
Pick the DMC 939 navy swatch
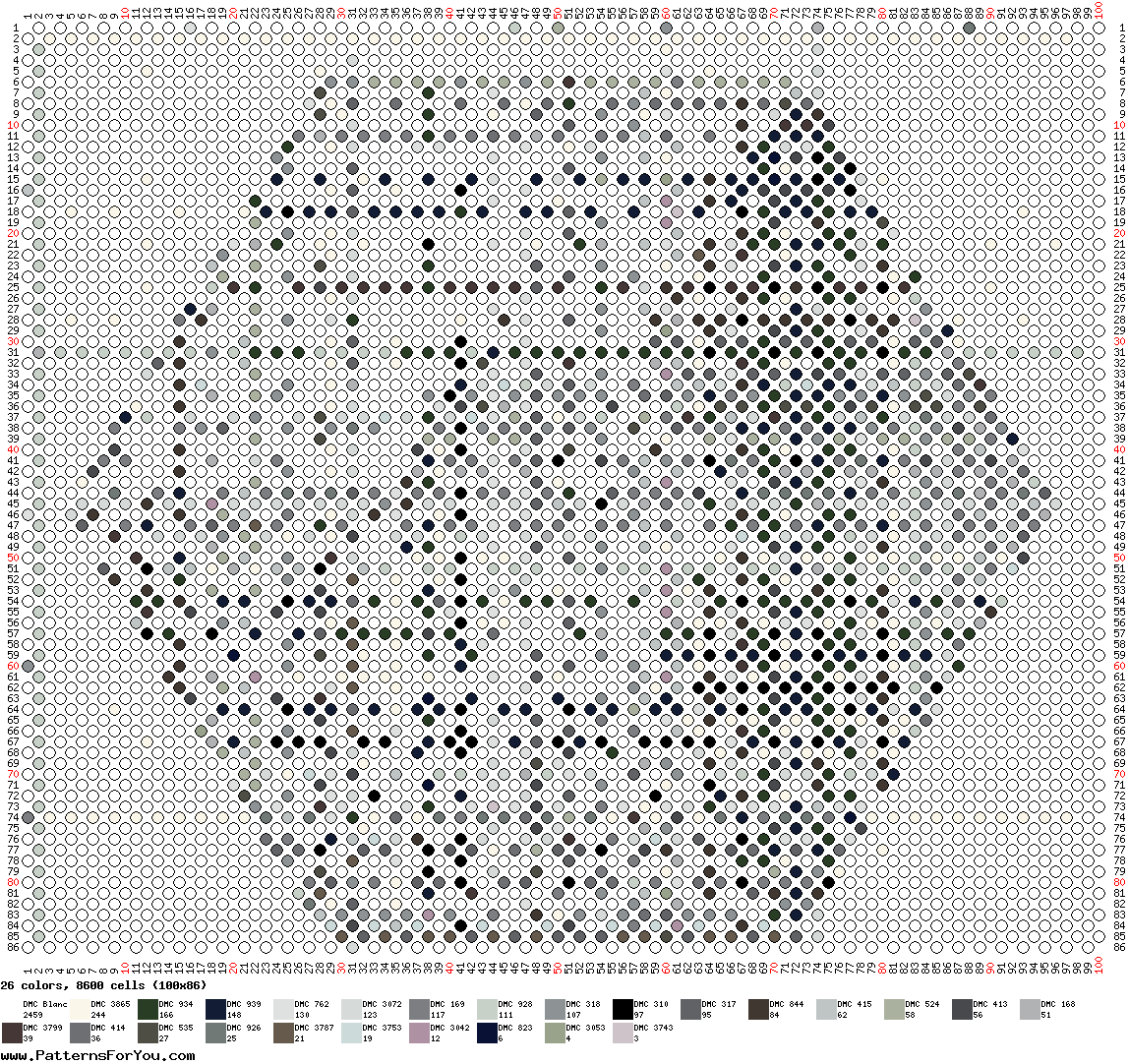coord(215,1010)
